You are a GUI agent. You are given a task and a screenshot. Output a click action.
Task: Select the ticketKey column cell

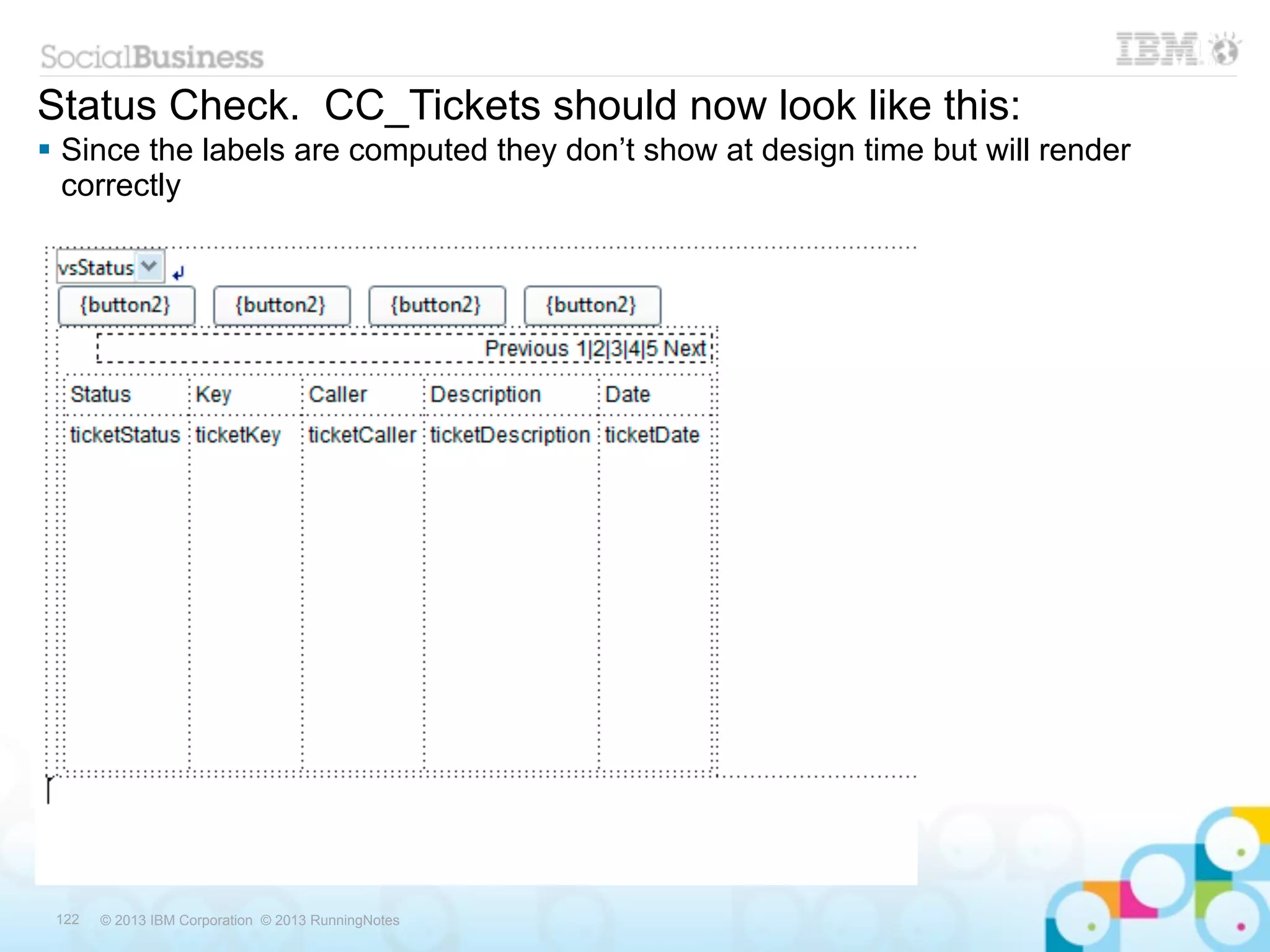coord(238,435)
